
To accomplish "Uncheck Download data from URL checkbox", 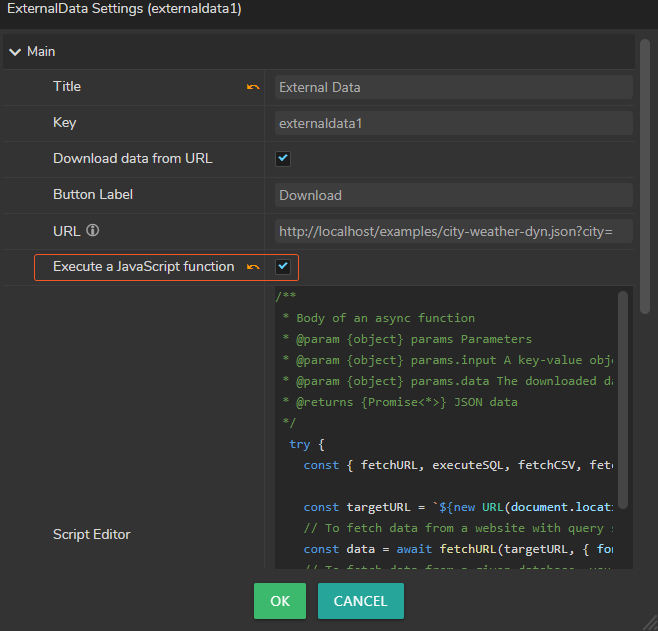I will tap(283, 159).
